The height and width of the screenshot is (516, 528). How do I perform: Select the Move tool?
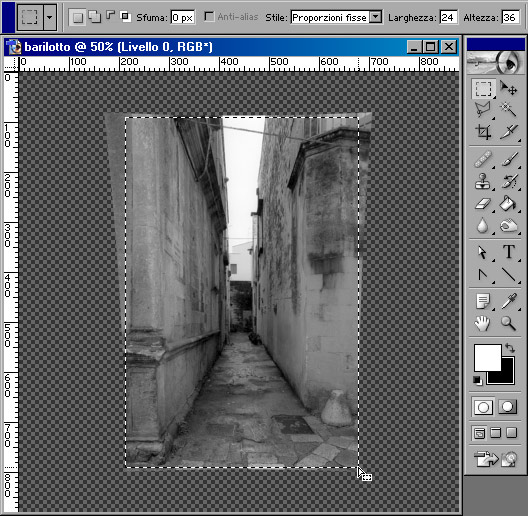508,88
